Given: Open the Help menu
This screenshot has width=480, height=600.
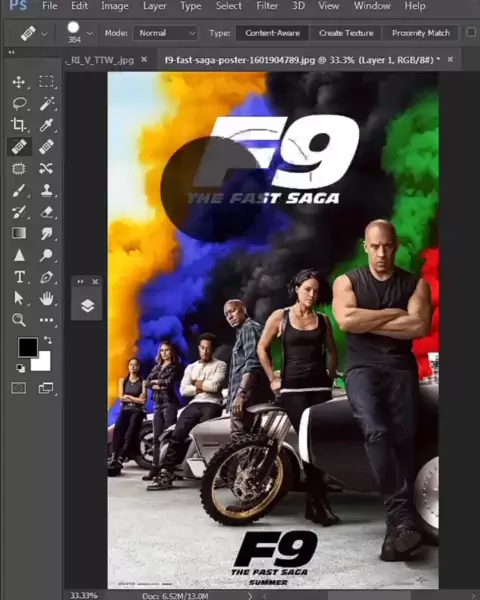Looking at the screenshot, I should pyautogui.click(x=415, y=6).
